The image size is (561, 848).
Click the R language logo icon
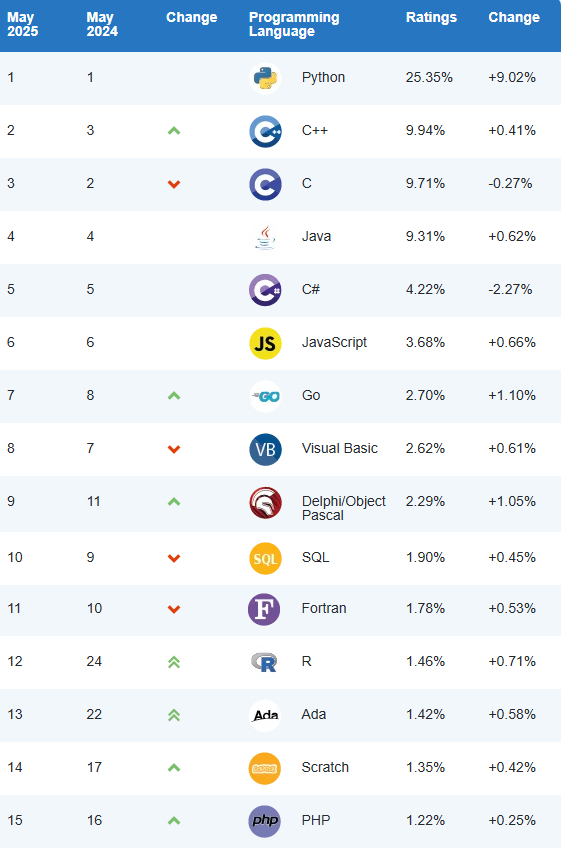click(x=264, y=662)
